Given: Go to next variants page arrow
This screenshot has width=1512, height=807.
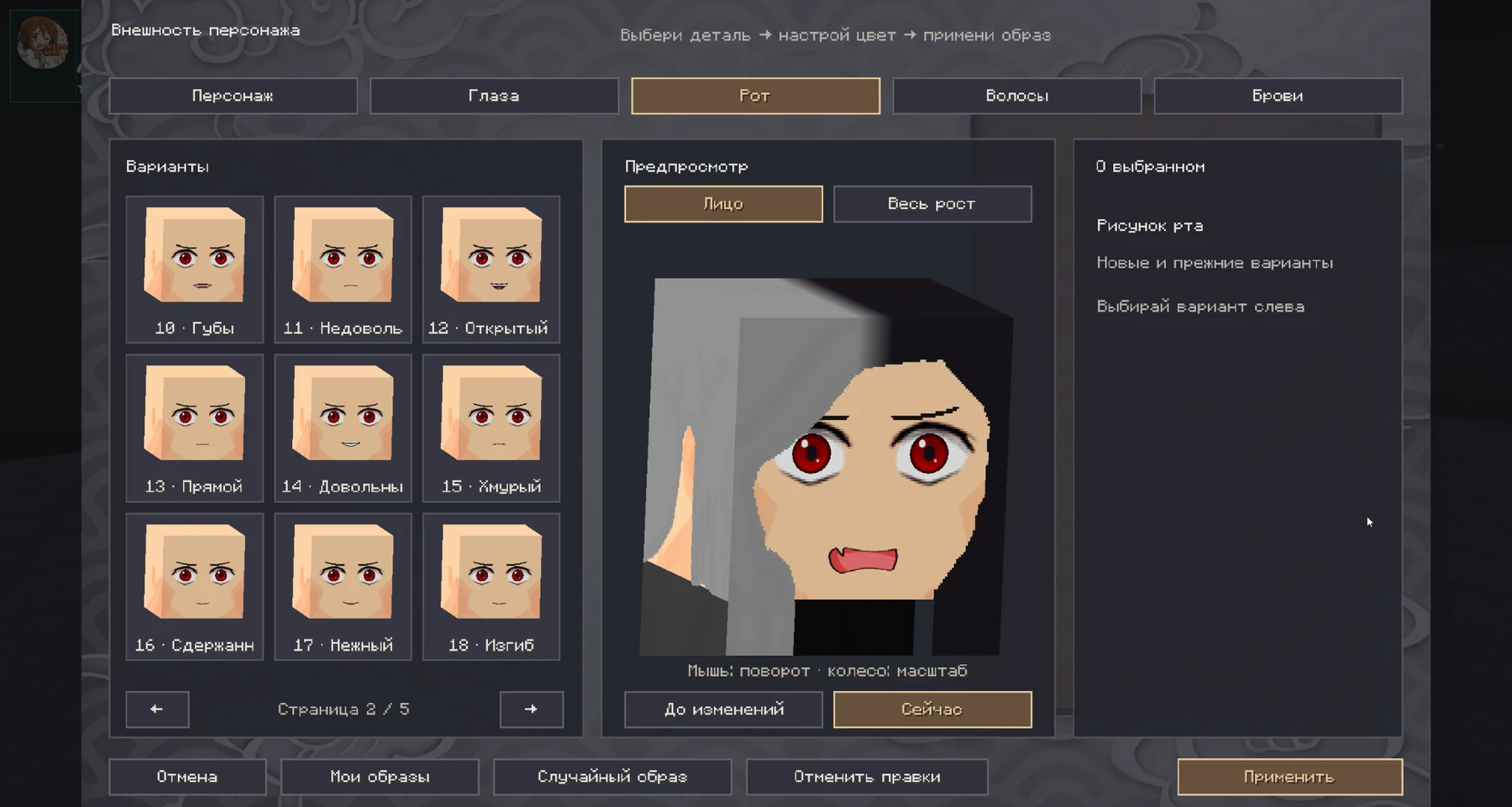Looking at the screenshot, I should point(531,710).
